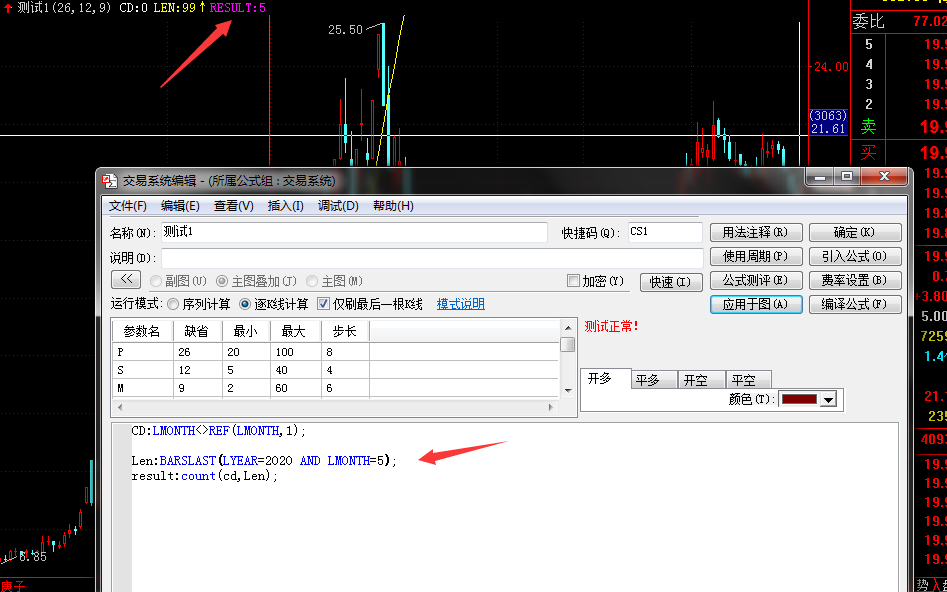Click the 编译公式(F) compile button
This screenshot has height=592, width=947.
tap(855, 304)
